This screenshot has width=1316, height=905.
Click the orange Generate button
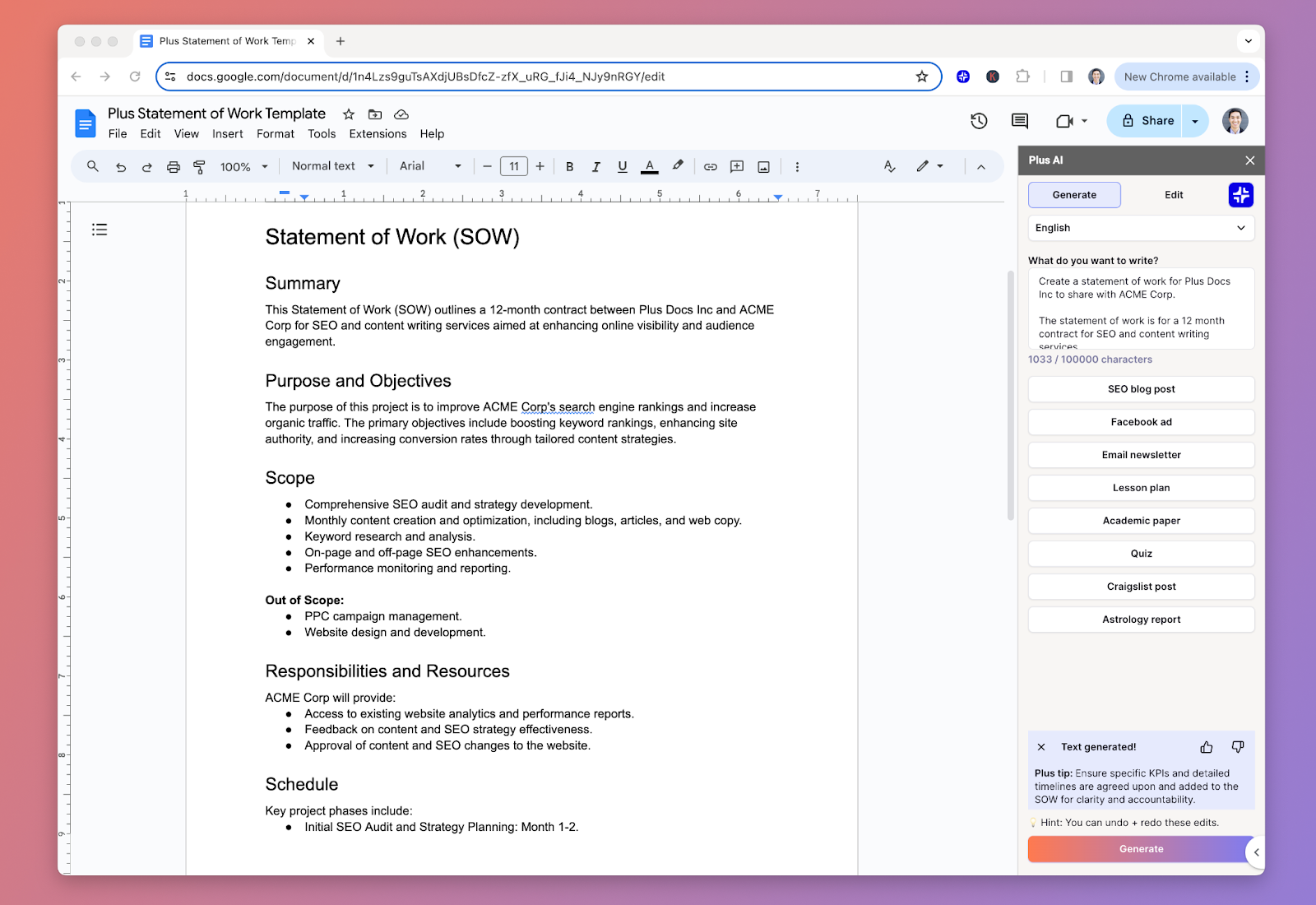click(1141, 849)
